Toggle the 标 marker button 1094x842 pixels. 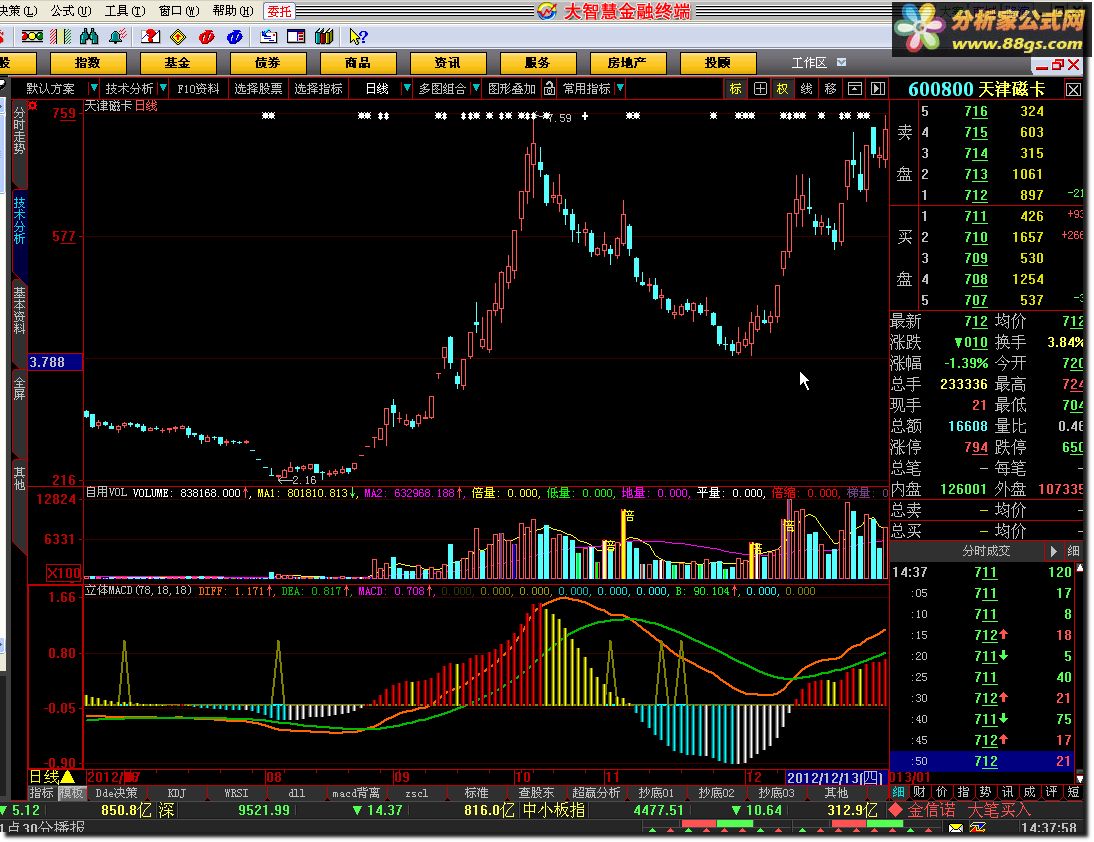pos(735,89)
